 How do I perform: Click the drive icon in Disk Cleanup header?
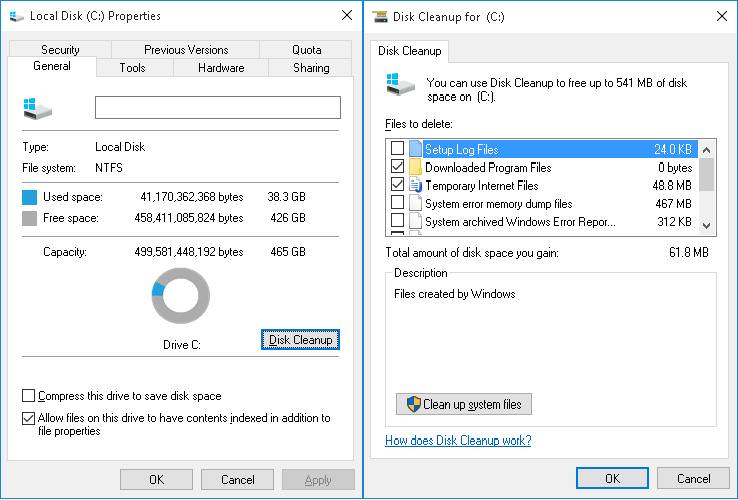coord(401,84)
